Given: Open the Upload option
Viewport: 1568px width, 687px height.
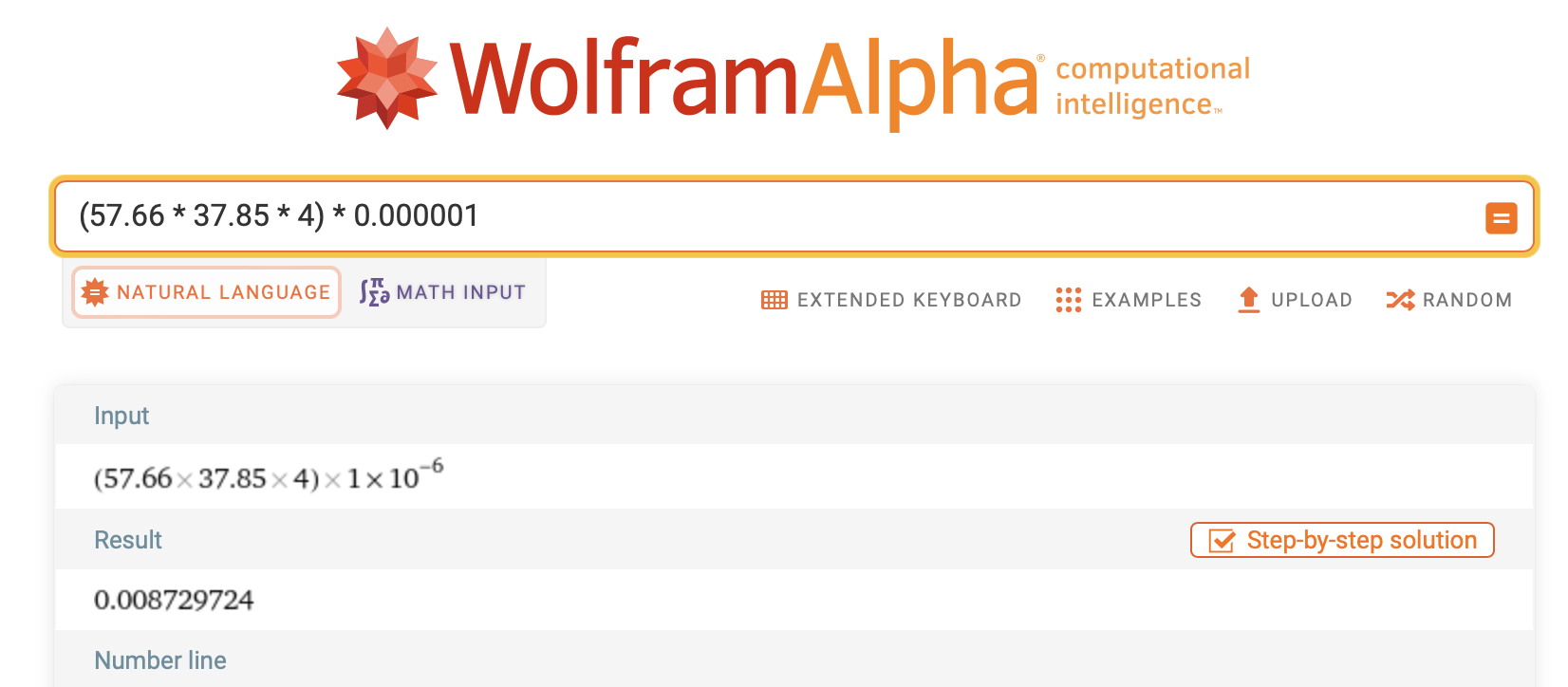Looking at the screenshot, I should point(1295,300).
